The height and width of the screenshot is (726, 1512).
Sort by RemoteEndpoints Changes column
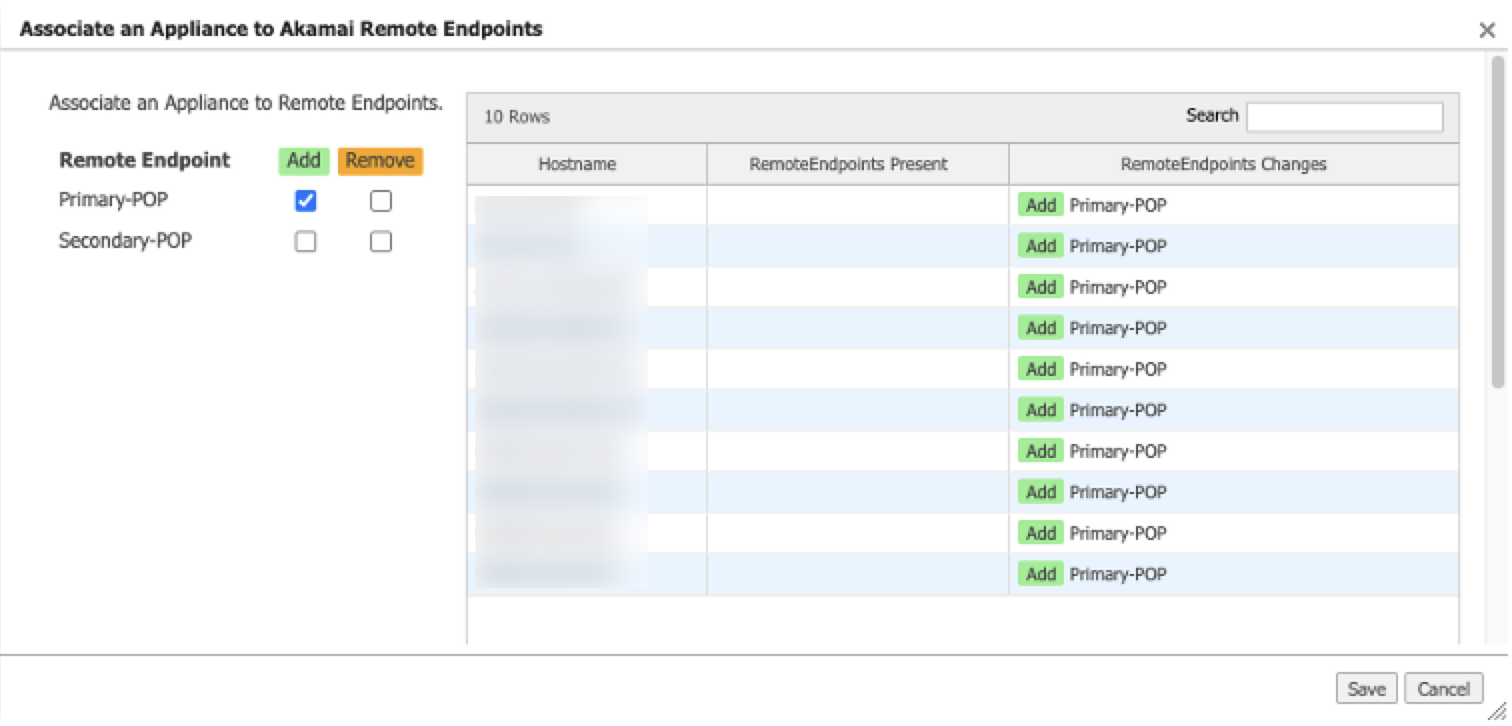1223,165
